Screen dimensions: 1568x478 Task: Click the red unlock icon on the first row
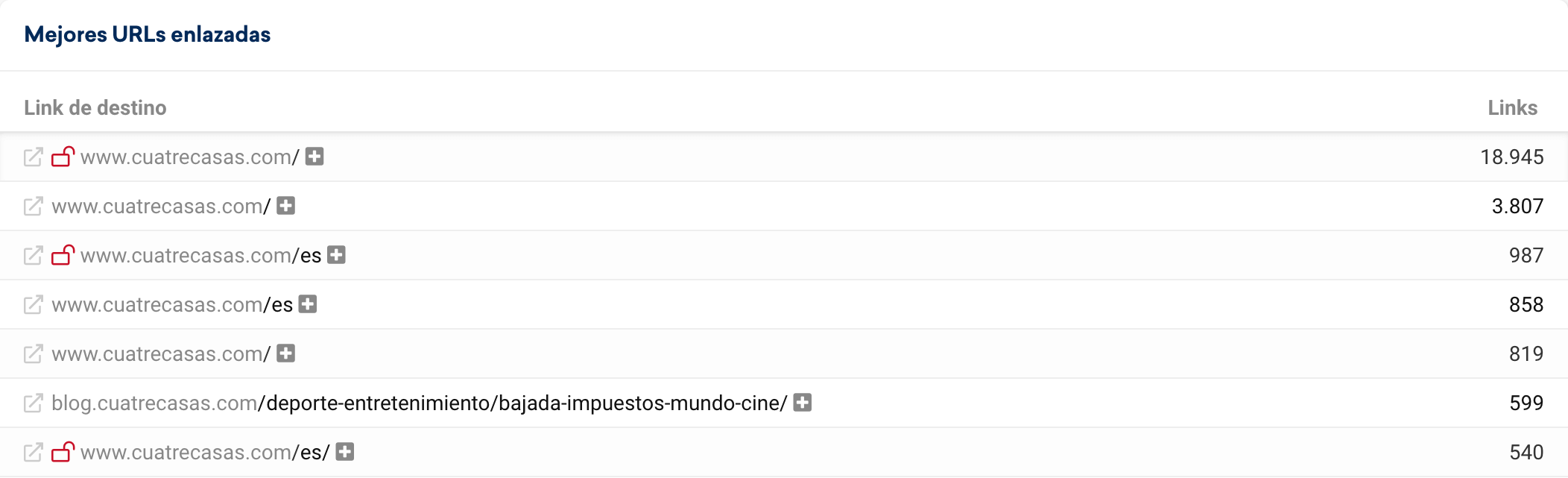(x=63, y=157)
